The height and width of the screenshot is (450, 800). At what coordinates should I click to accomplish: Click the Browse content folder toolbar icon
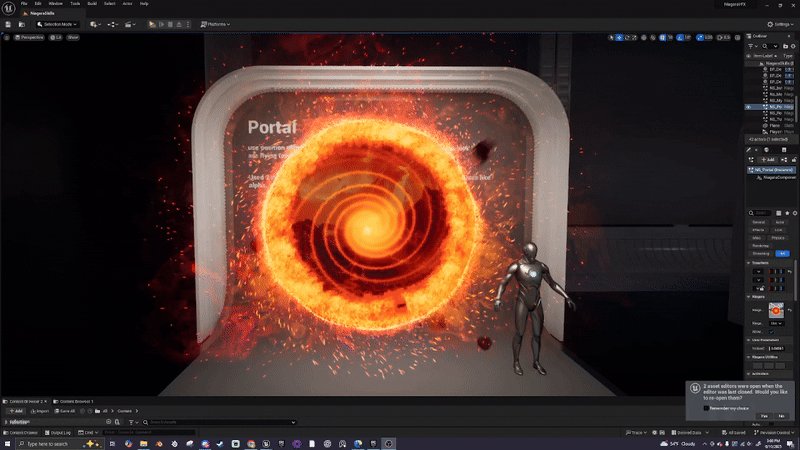(21, 24)
